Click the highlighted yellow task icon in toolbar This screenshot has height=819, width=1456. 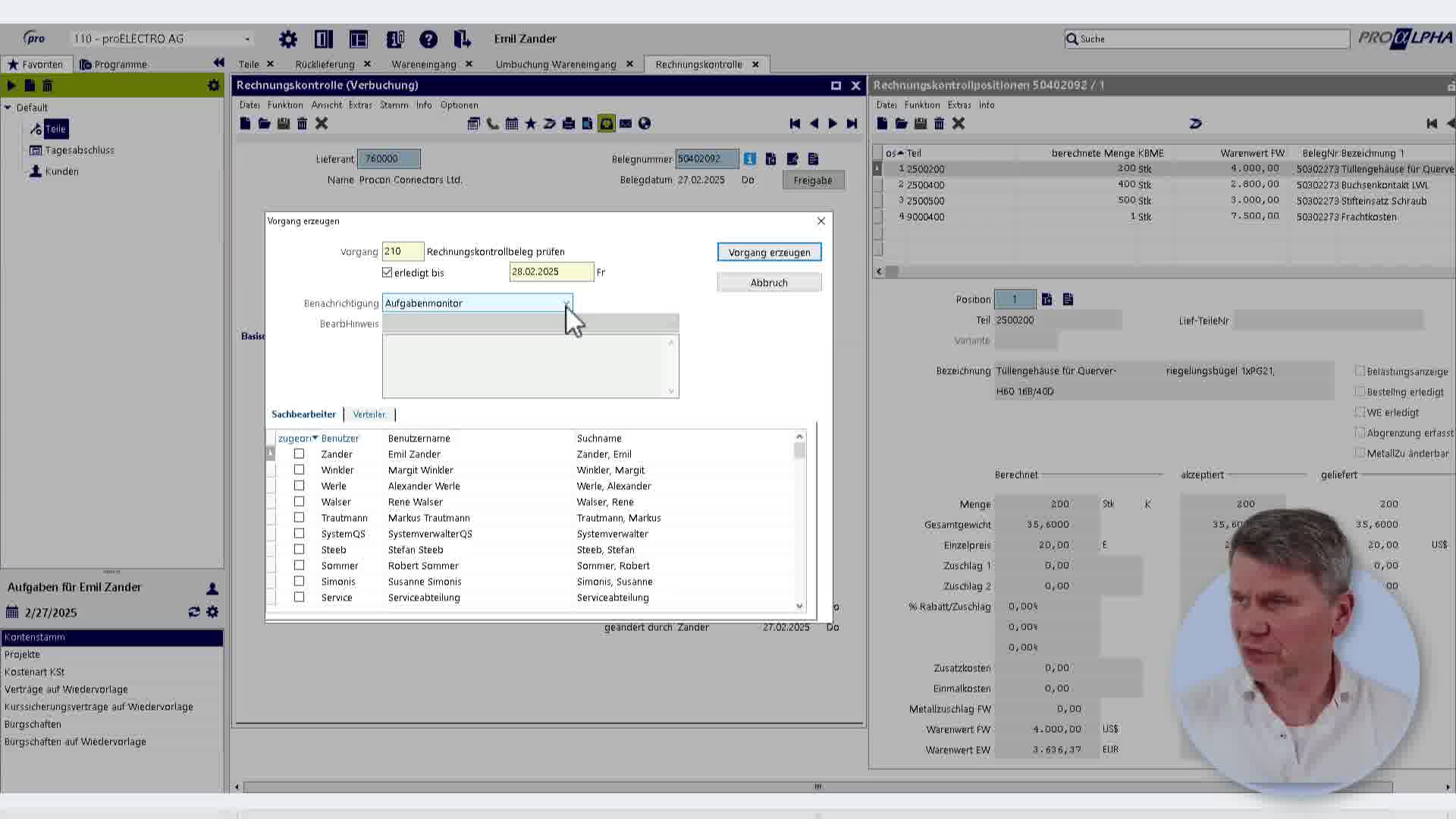(x=607, y=124)
